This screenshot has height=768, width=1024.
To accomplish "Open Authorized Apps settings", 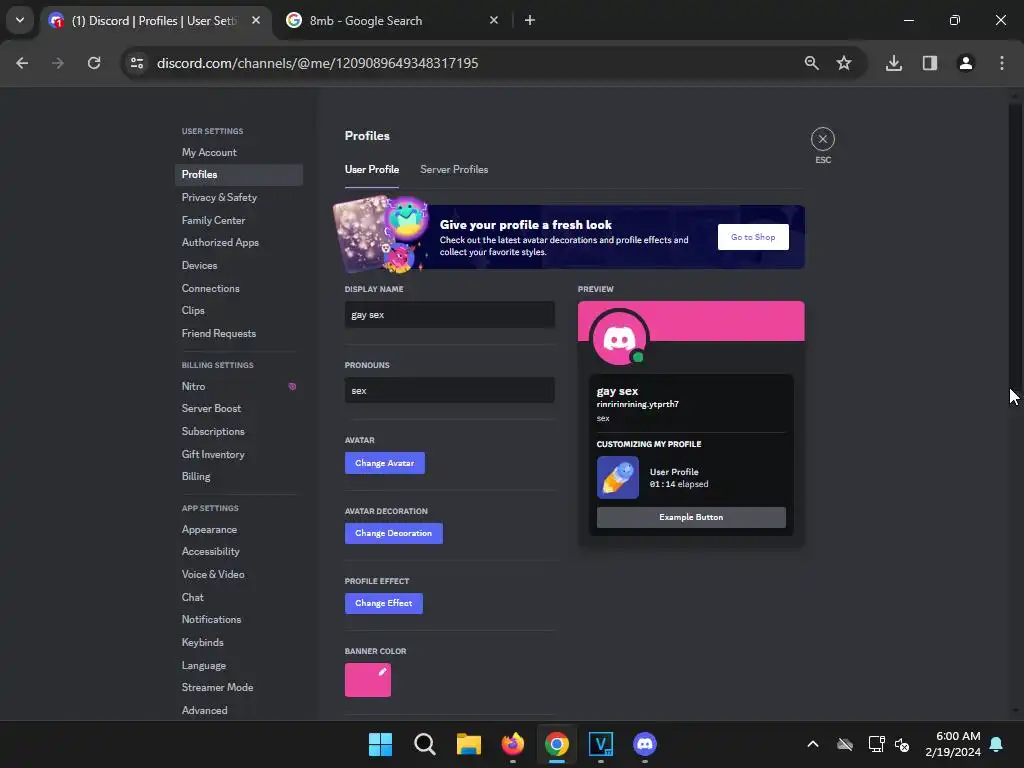I will [238, 242].
